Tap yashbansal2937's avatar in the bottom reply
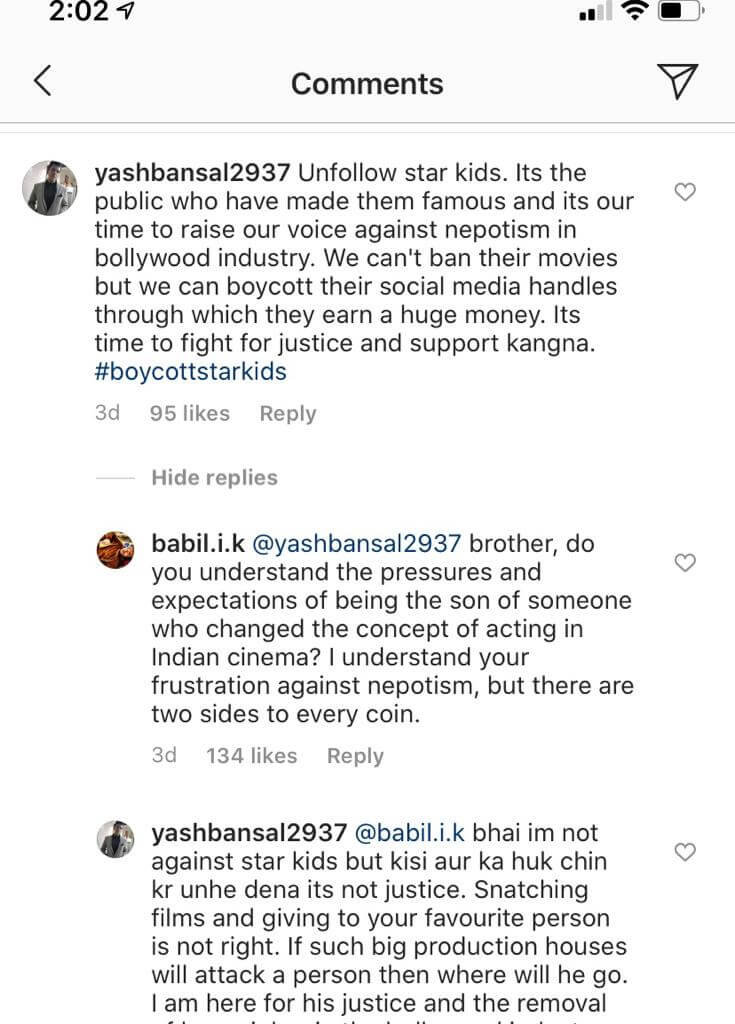 point(116,838)
